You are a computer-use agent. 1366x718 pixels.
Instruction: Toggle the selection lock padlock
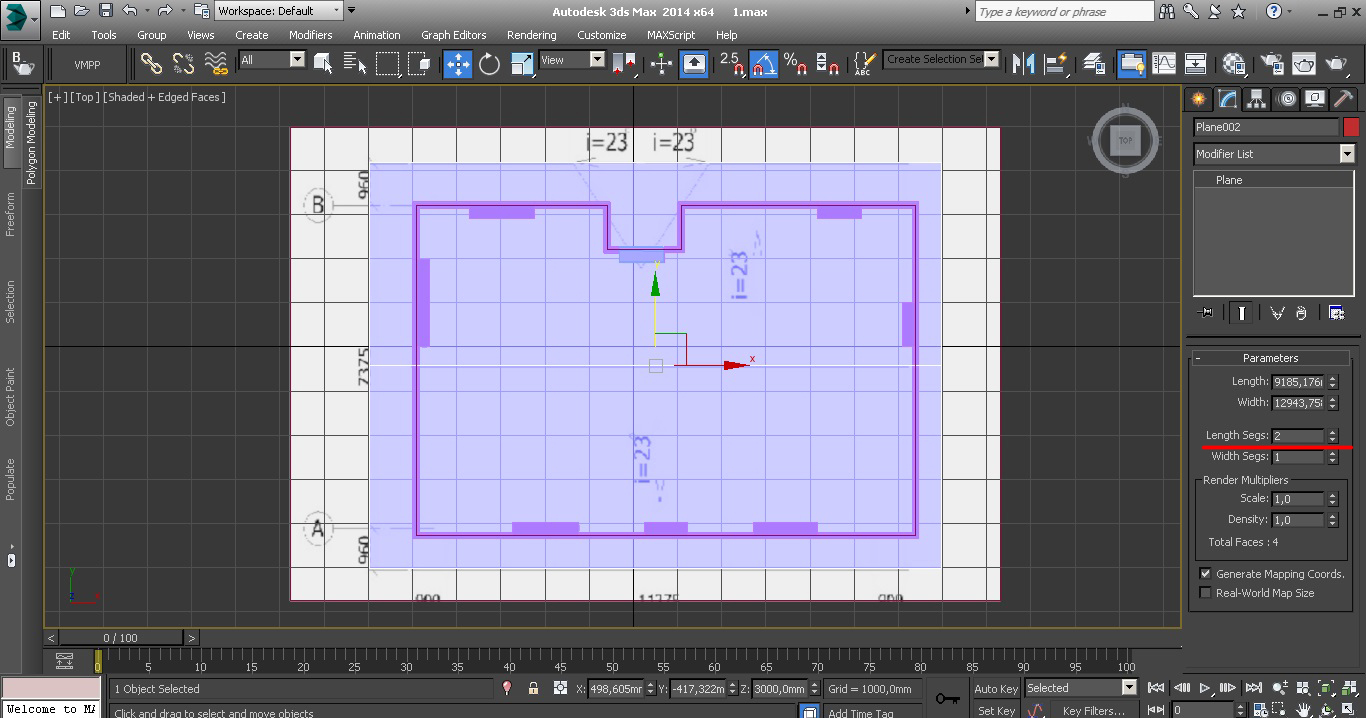[x=533, y=688]
